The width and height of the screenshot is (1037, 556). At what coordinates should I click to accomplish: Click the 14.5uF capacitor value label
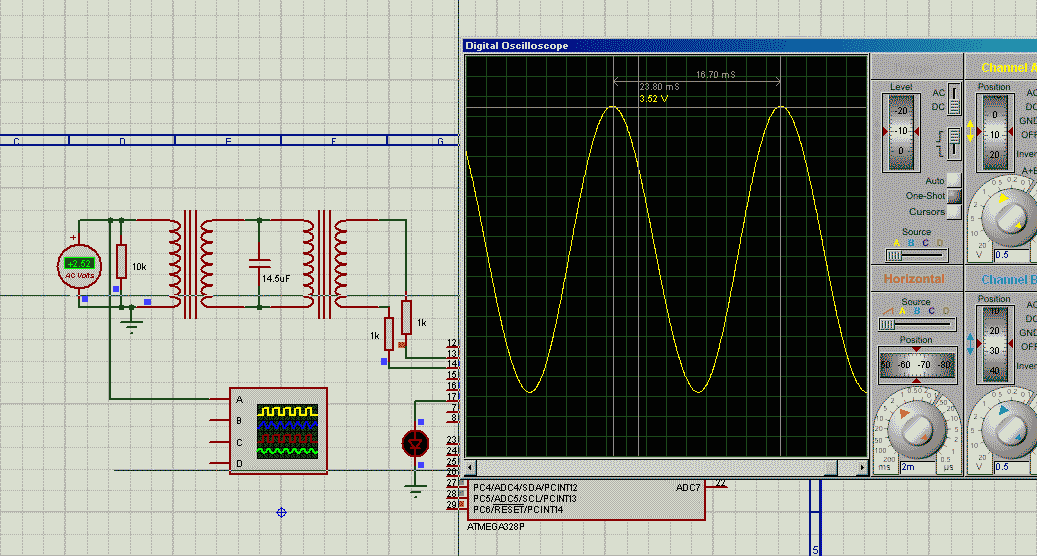(276, 278)
